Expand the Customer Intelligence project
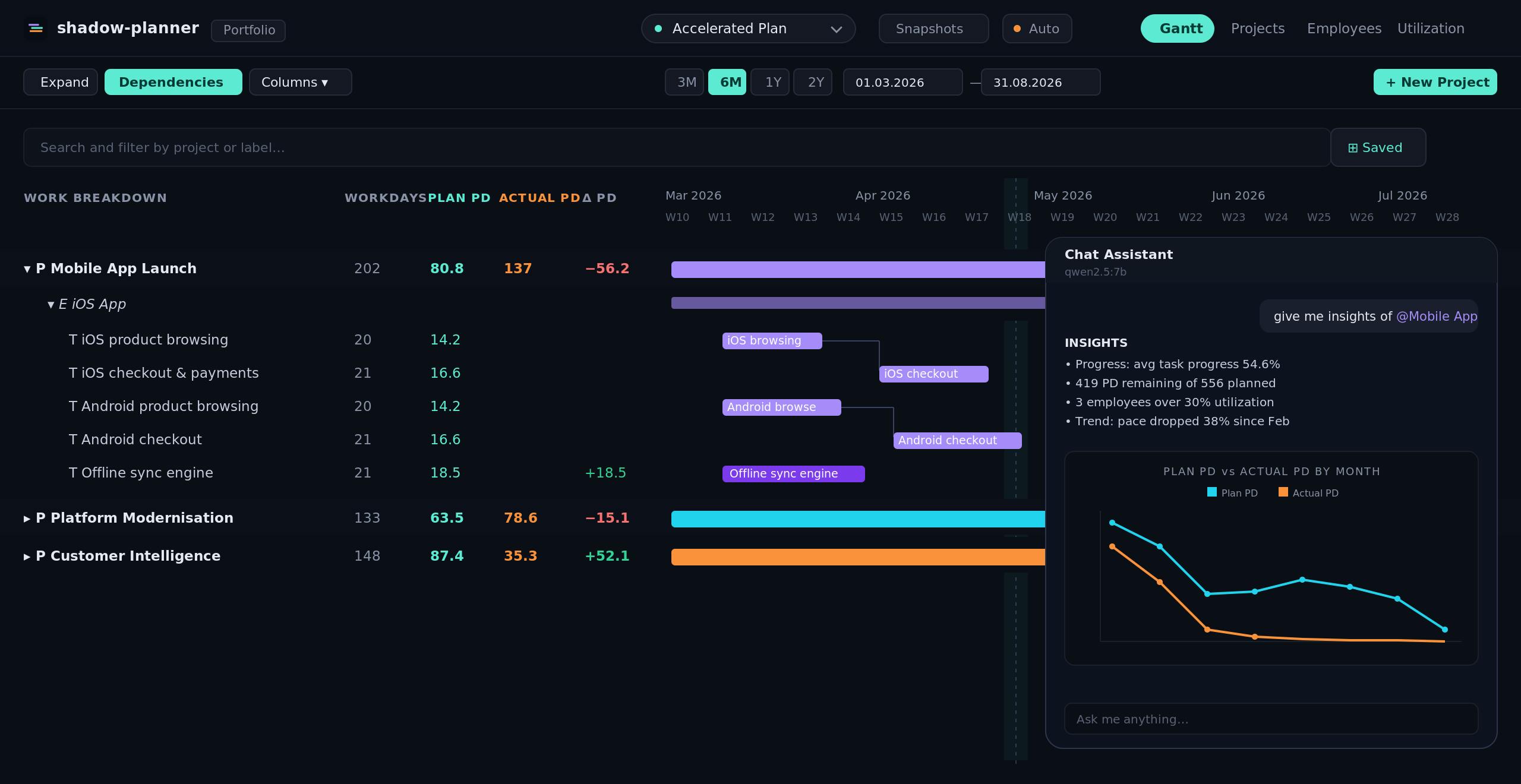The height and width of the screenshot is (784, 1521). [x=27, y=557]
